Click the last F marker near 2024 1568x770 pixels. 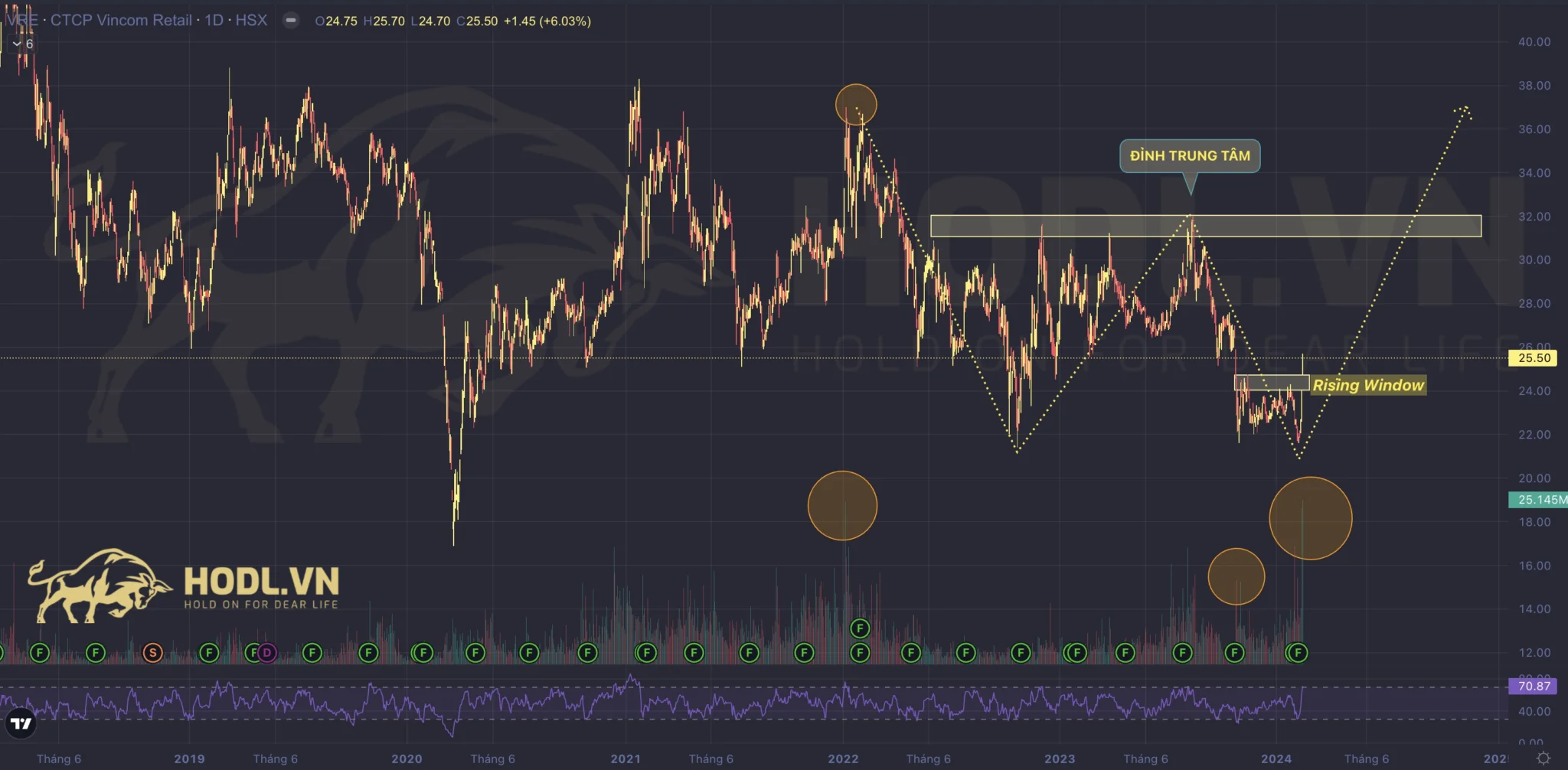(1298, 653)
